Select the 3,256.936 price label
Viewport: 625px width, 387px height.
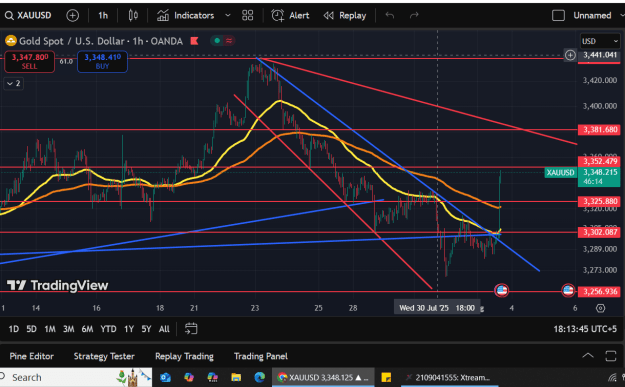coord(599,291)
